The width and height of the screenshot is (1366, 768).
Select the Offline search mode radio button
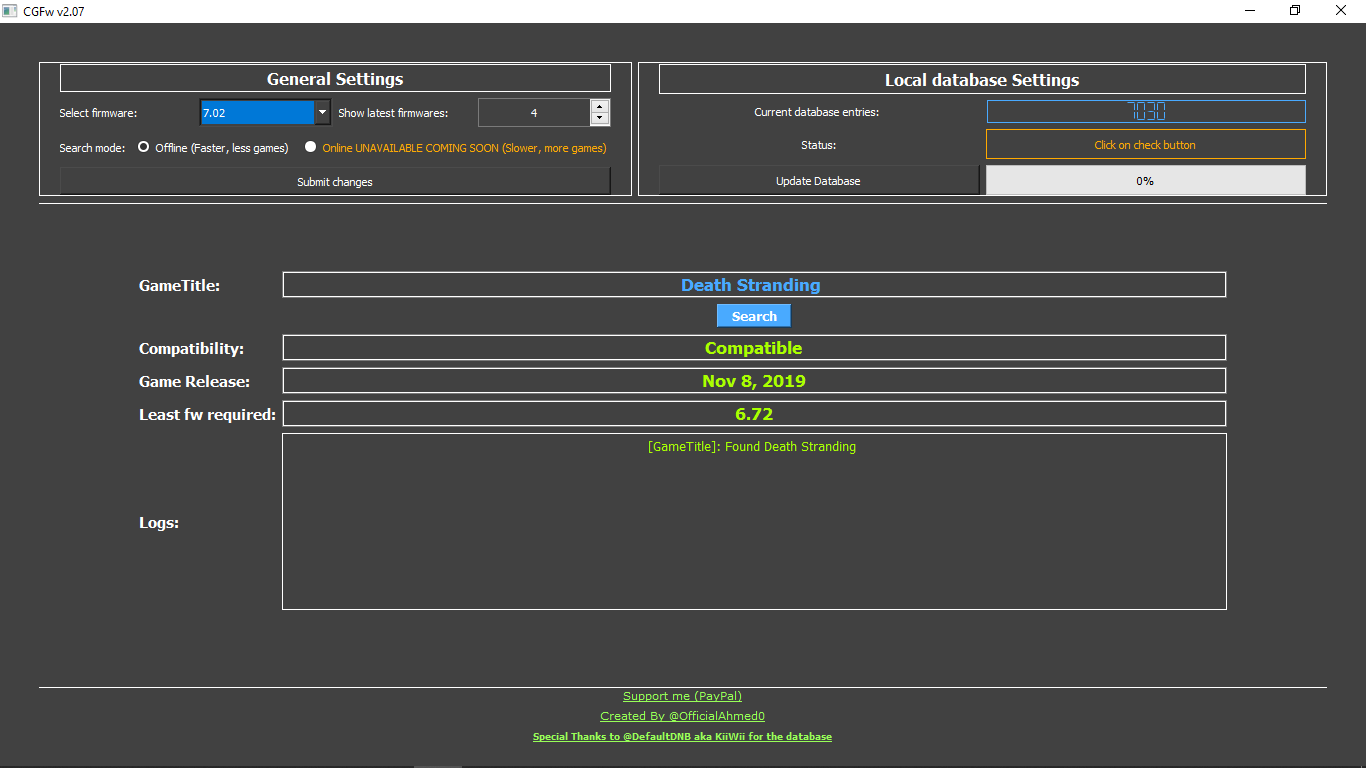coord(144,147)
